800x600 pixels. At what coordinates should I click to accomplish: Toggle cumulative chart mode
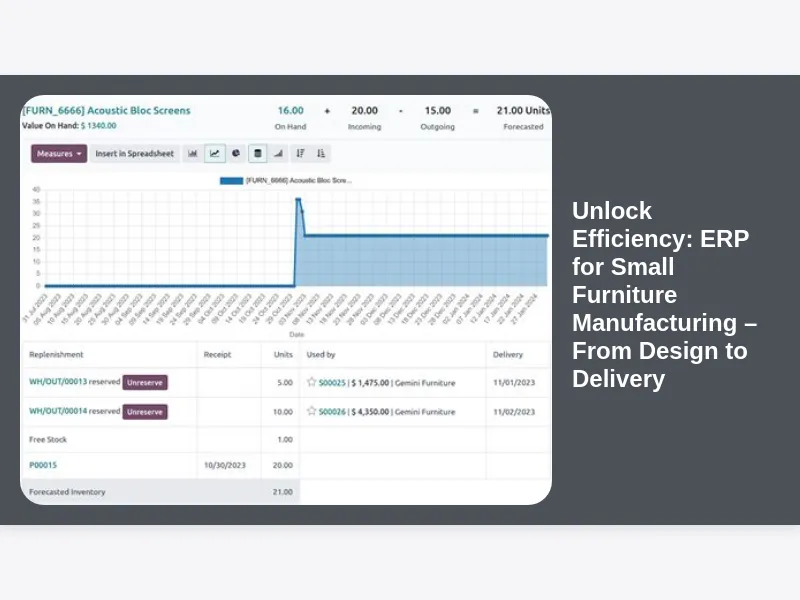(x=278, y=154)
